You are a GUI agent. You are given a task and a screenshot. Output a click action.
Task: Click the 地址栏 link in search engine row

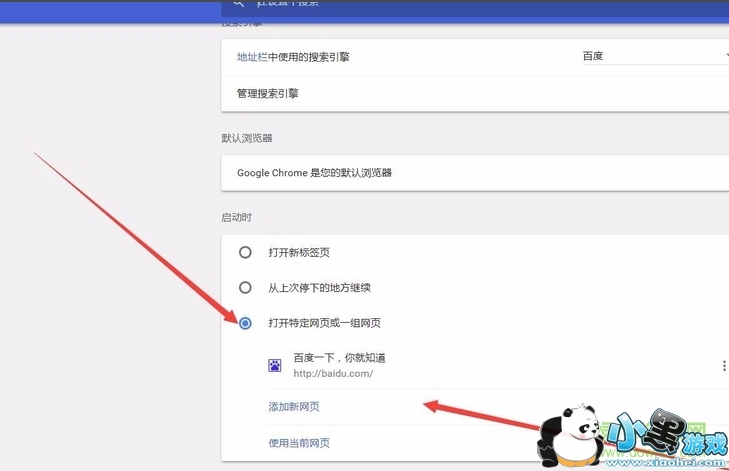click(252, 57)
